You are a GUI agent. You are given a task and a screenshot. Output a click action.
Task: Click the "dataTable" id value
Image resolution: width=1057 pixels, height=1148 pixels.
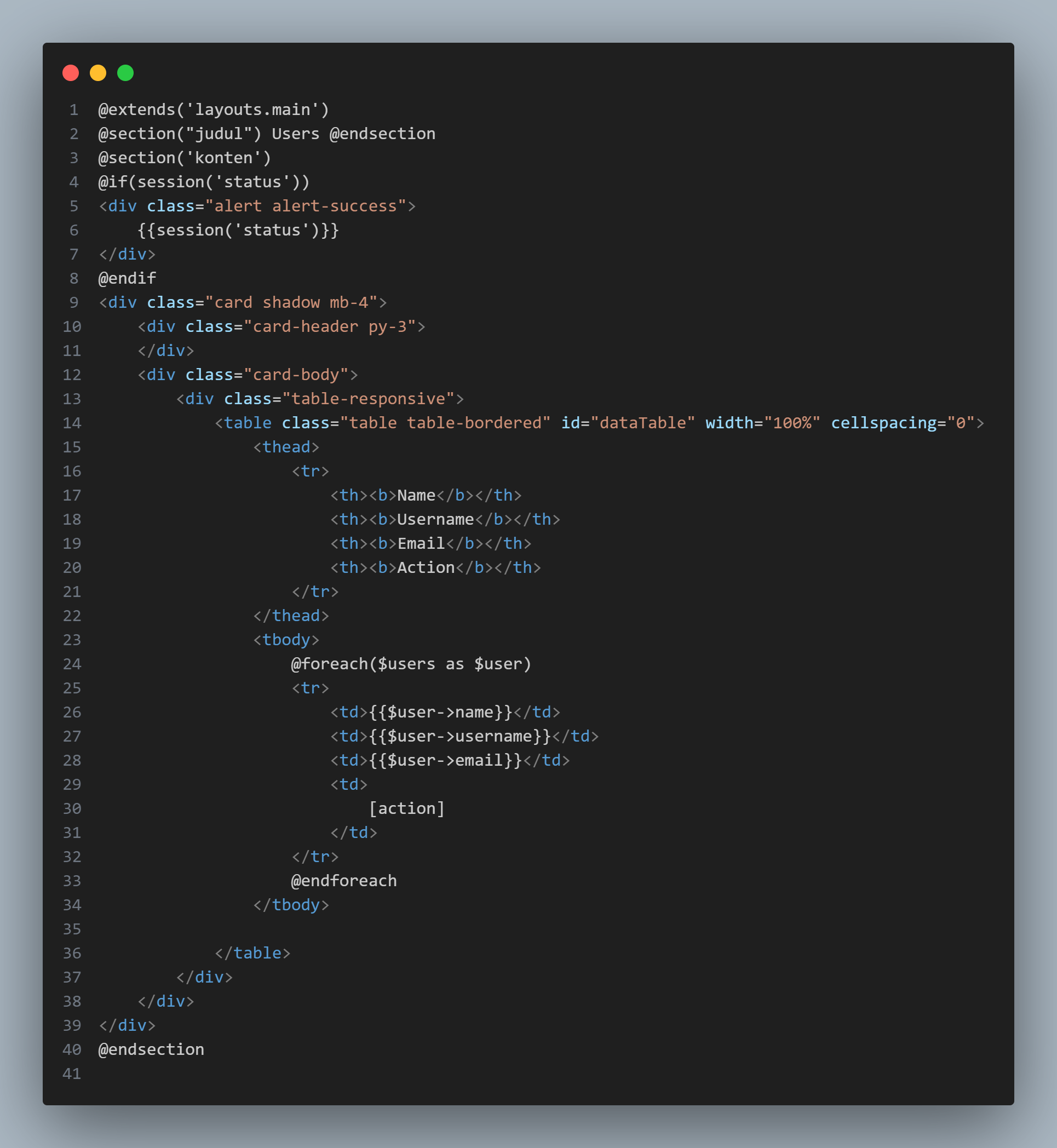click(643, 423)
